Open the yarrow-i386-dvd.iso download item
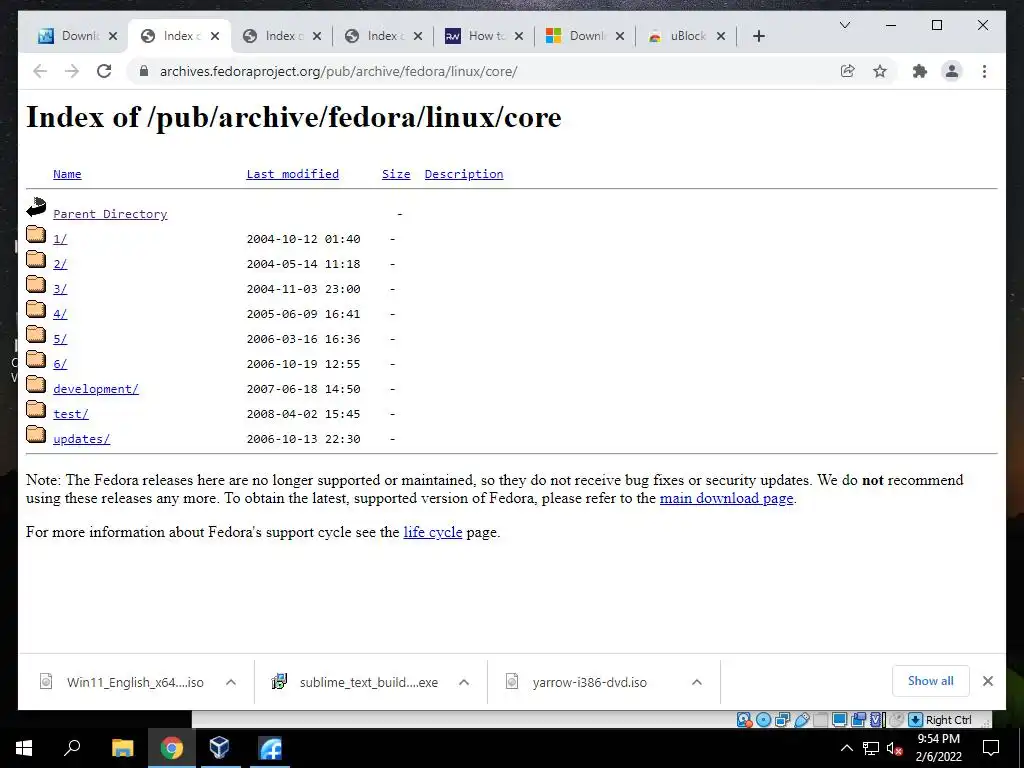Screen dimensions: 1024x768 pyautogui.click(x=589, y=682)
